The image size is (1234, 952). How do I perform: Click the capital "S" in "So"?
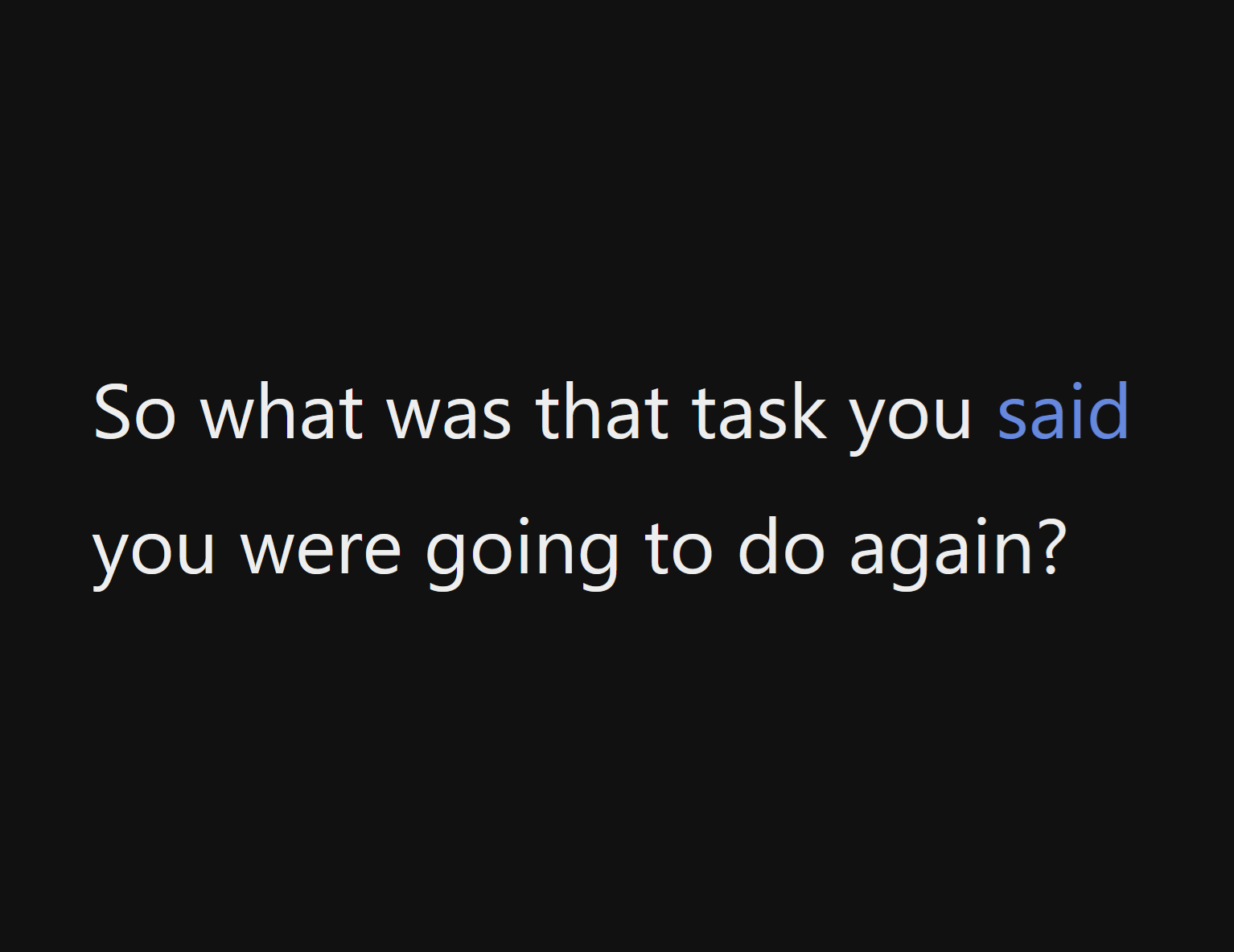click(x=113, y=413)
